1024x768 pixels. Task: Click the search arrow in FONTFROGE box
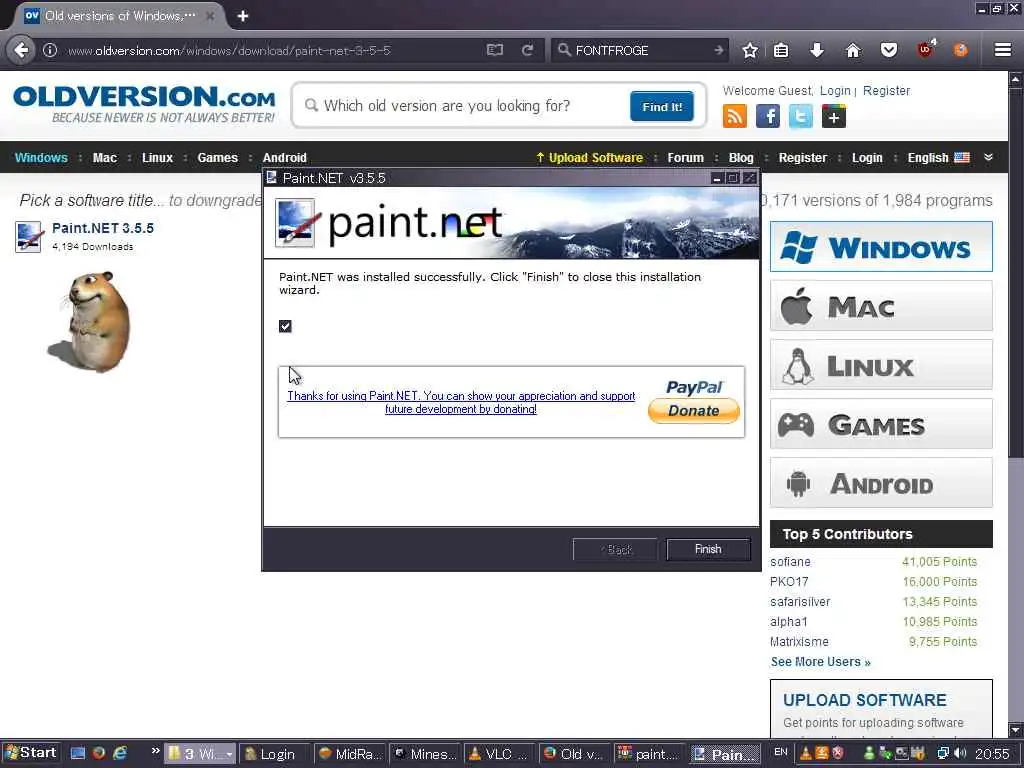click(x=718, y=50)
